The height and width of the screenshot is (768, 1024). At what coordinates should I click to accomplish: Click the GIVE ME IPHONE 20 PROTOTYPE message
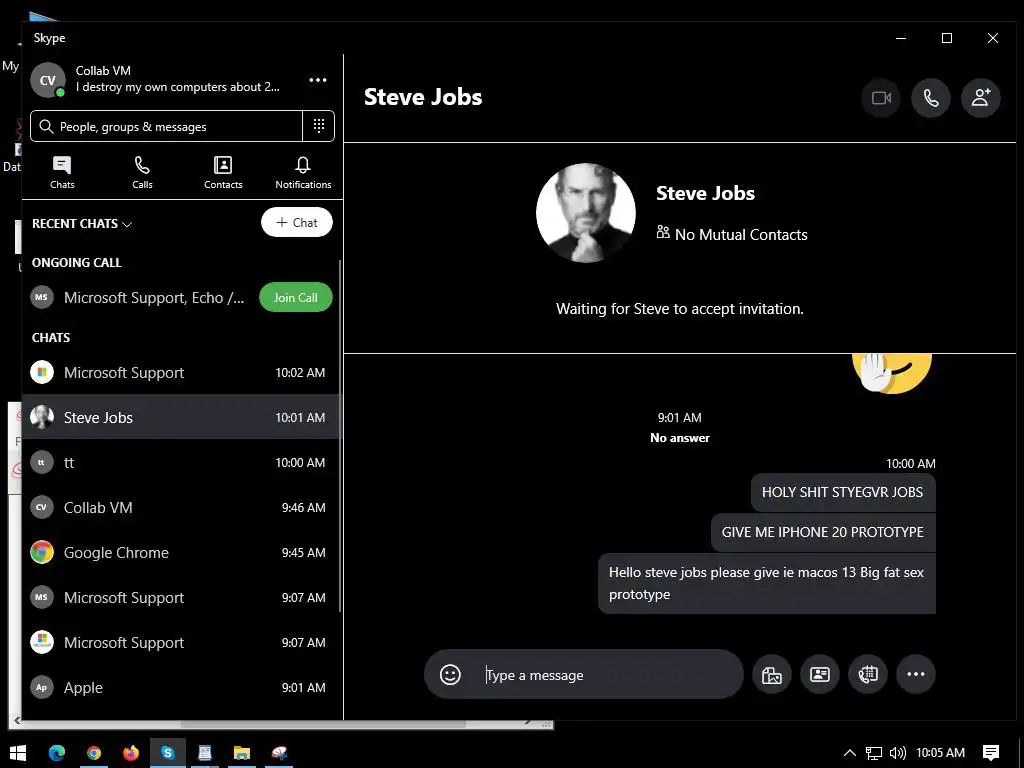click(x=823, y=532)
